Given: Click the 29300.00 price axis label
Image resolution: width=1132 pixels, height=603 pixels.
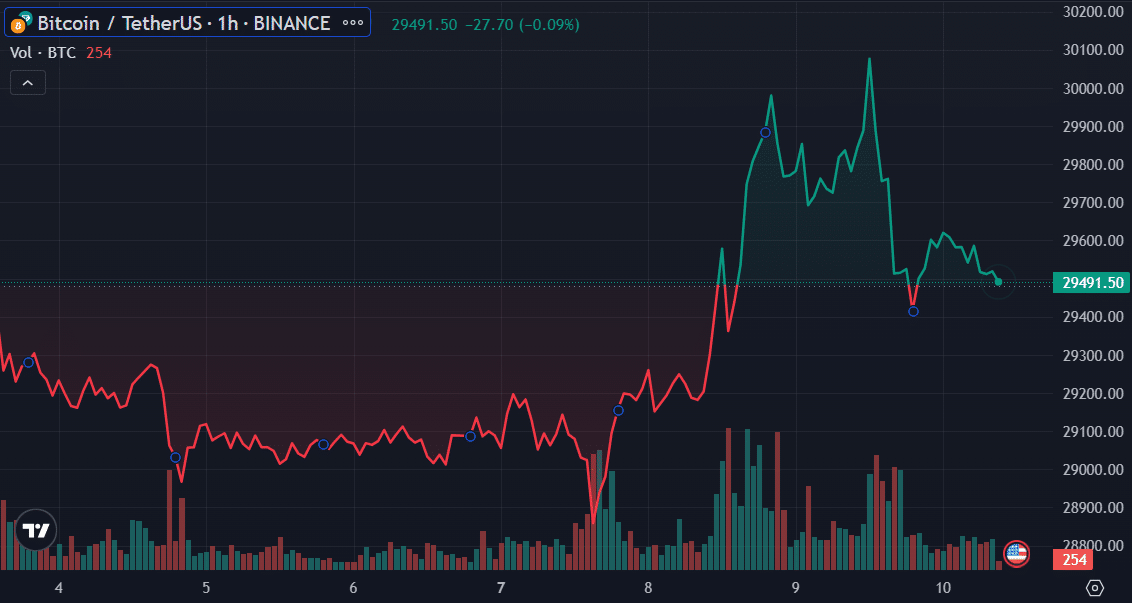Looking at the screenshot, I should point(1093,355).
